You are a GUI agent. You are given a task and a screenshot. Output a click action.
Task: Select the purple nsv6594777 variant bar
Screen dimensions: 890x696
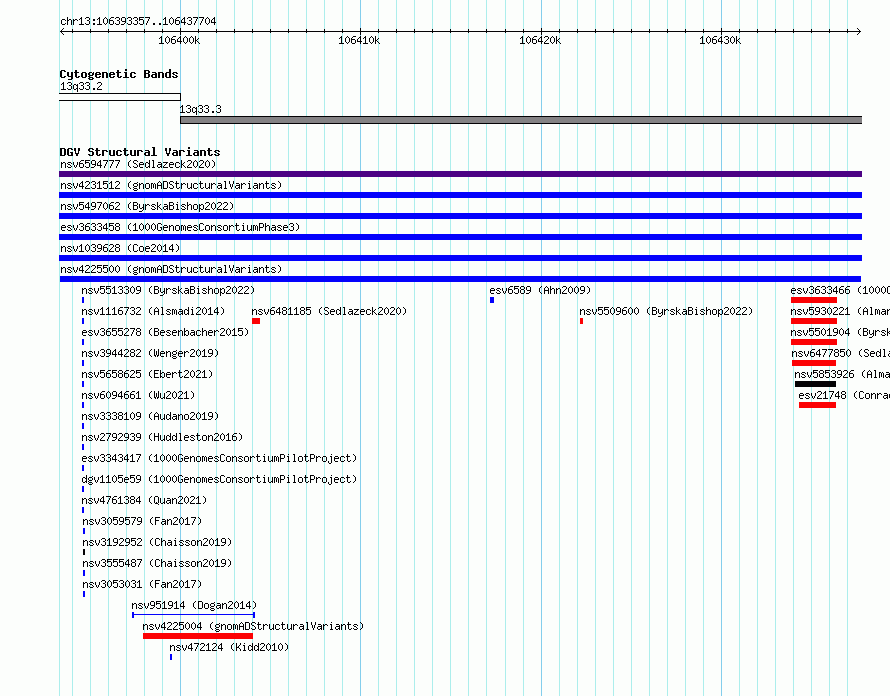pyautogui.click(x=460, y=174)
